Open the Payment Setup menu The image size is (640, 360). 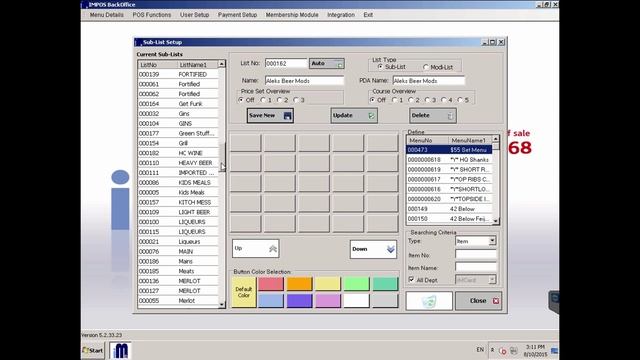(237, 15)
